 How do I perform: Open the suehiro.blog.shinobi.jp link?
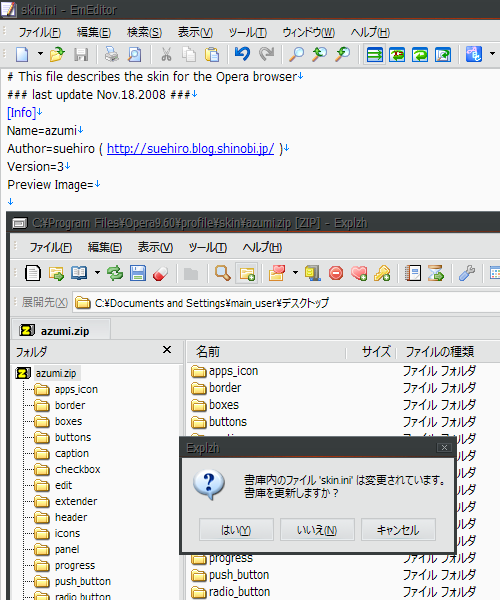coord(191,148)
